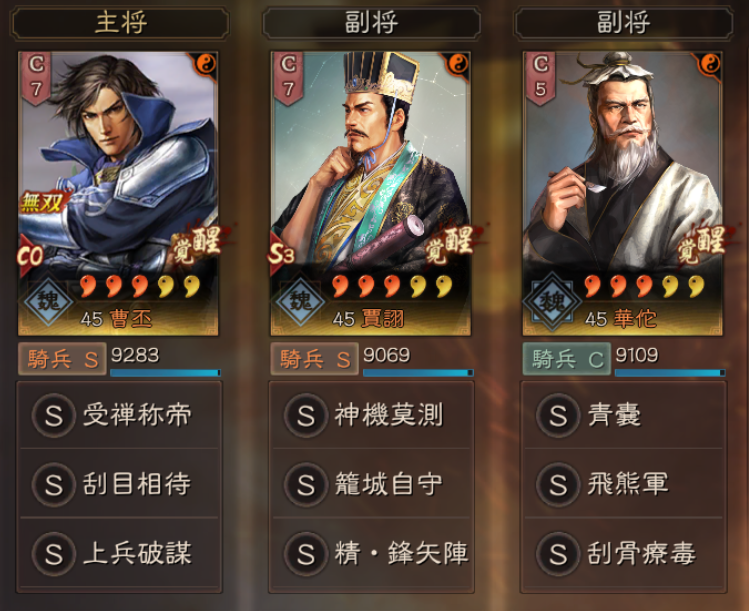Open the 曹丕 general card portrait
Viewport: 749px width, 611px height.
[x=118, y=193]
